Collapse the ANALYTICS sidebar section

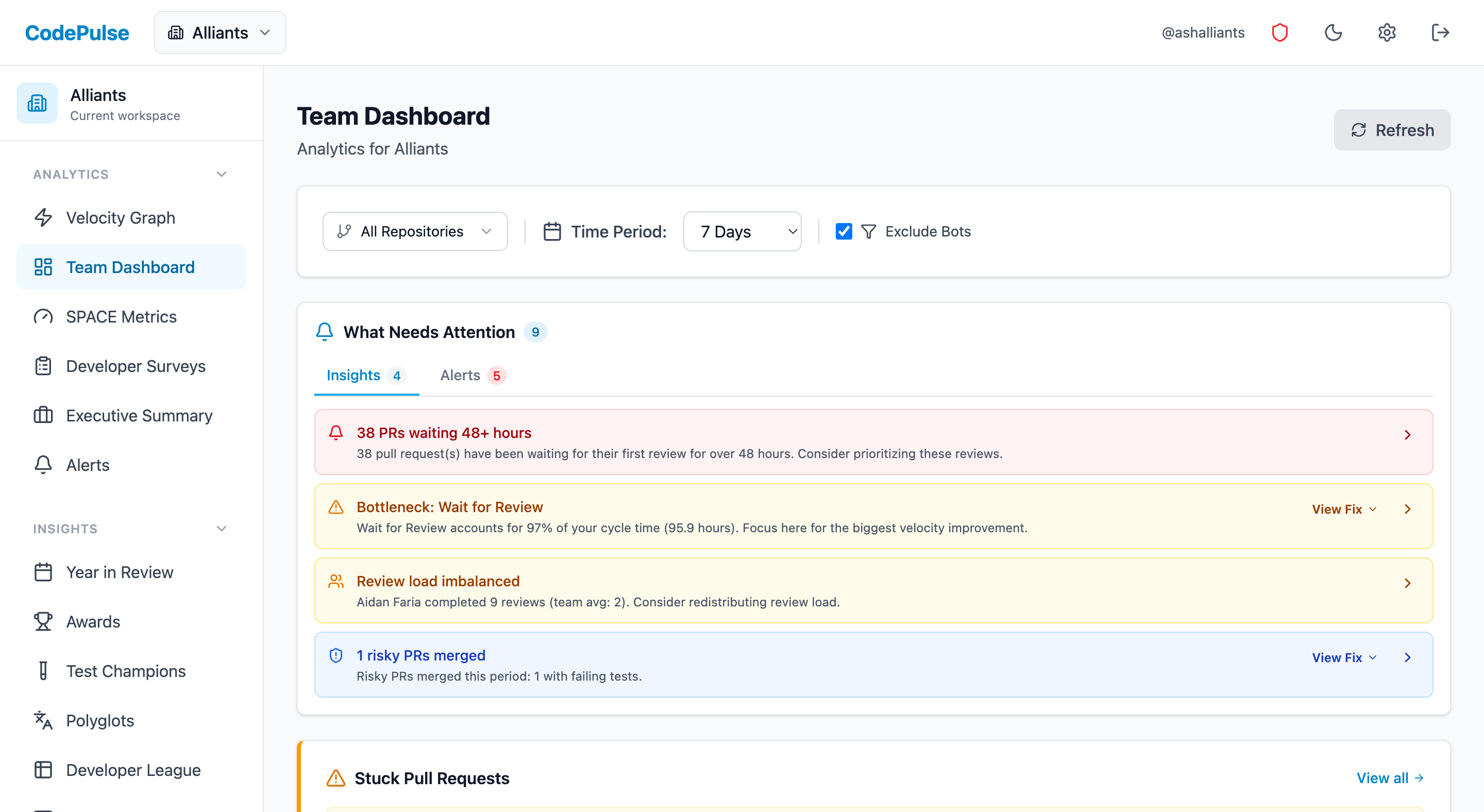221,174
